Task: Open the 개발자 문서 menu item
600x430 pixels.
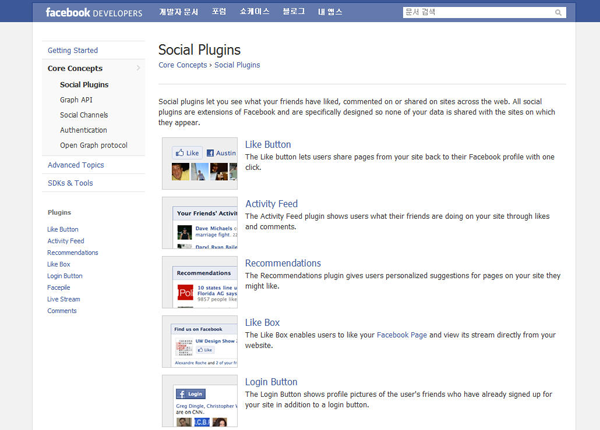Action: pos(179,12)
